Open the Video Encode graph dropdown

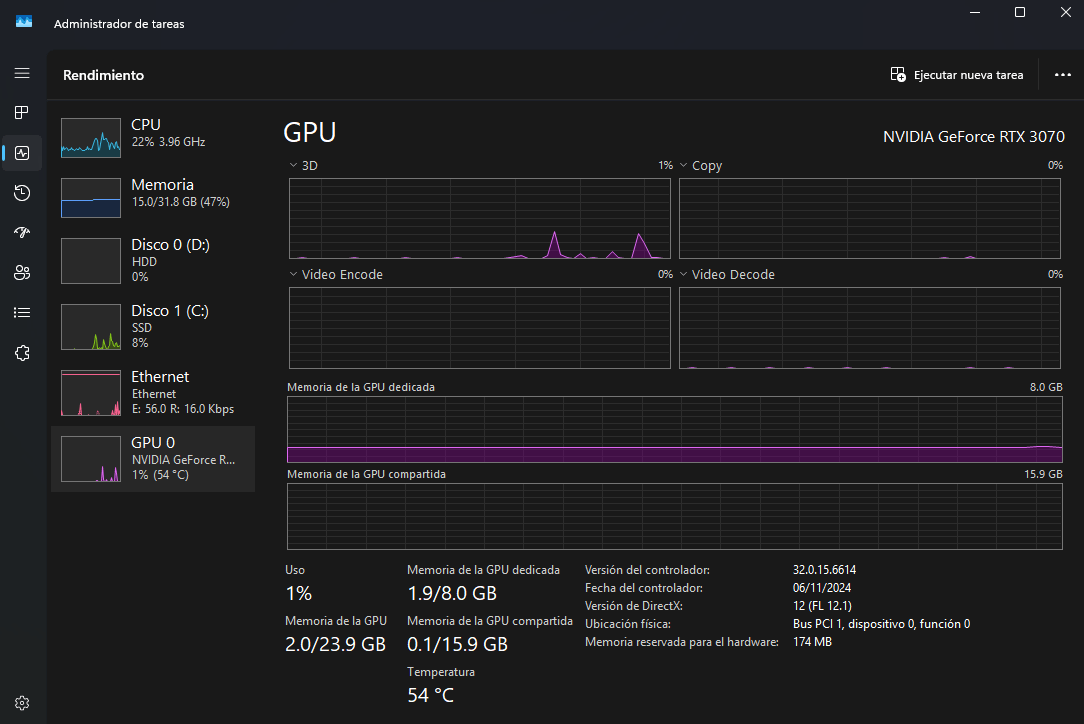(293, 275)
